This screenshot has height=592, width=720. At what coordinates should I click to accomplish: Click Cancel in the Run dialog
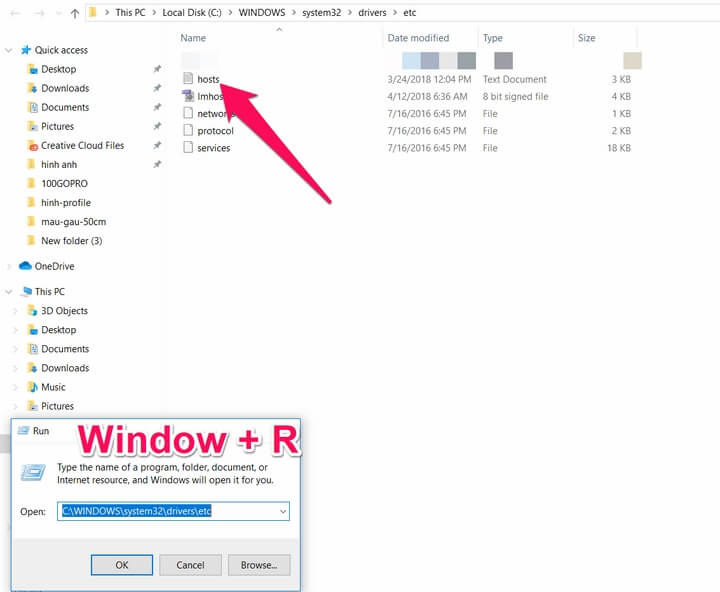[x=191, y=565]
